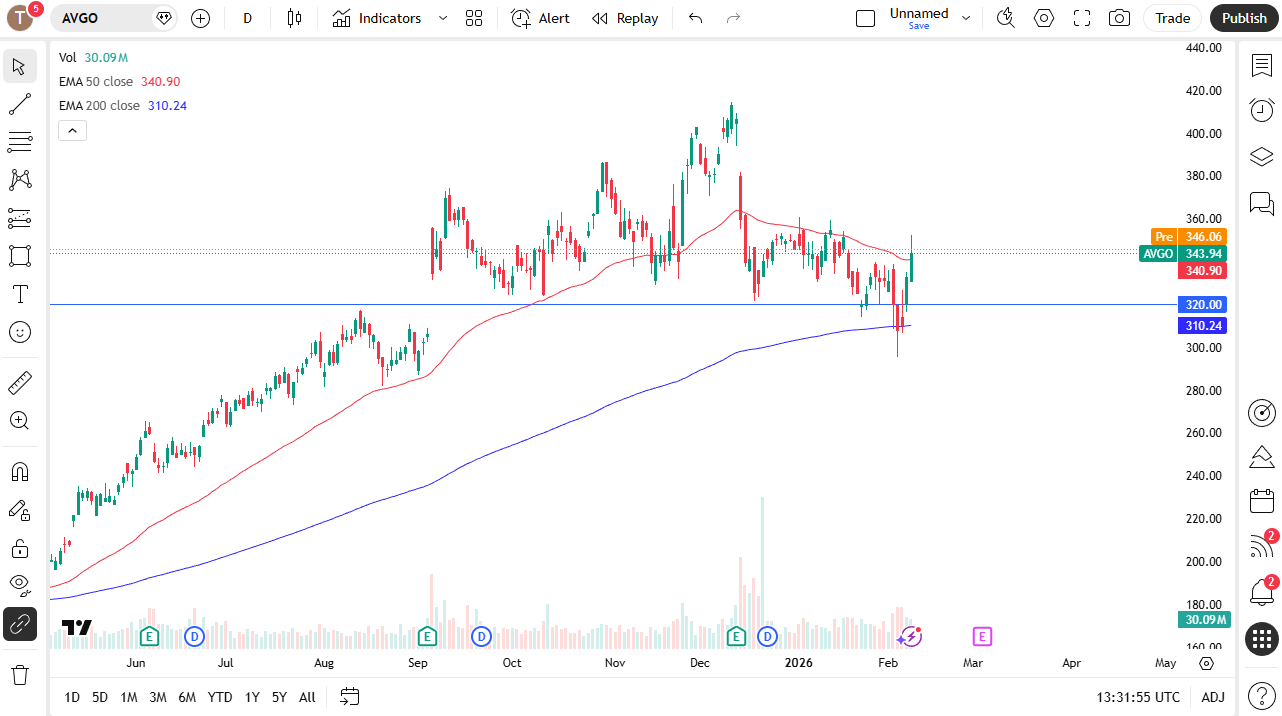Select the 1D time range

coord(72,697)
